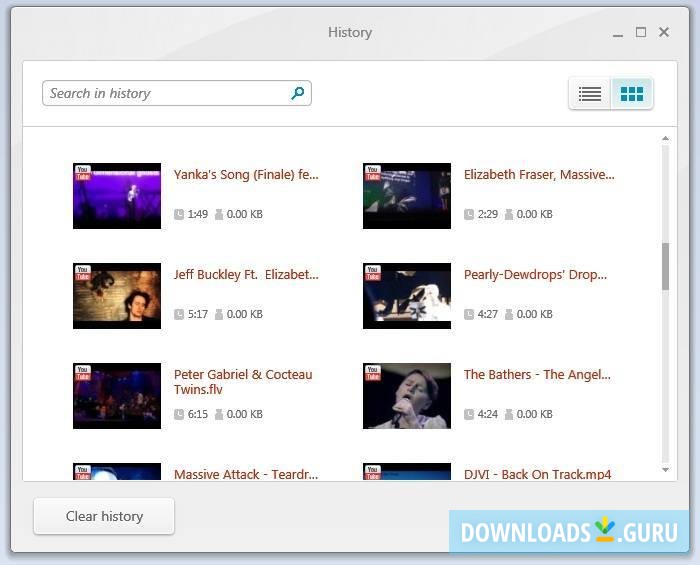This screenshot has height=565, width=700.
Task: Click file size icon for The Bathers
Action: [x=508, y=415]
